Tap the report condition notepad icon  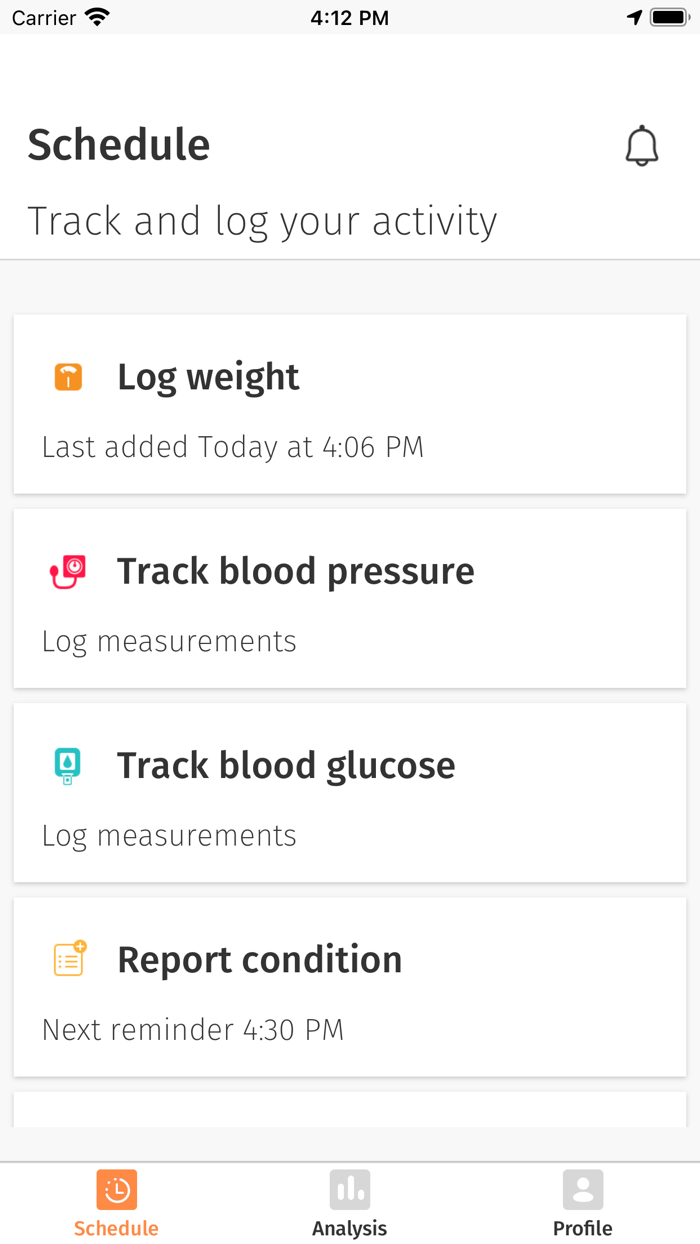point(69,959)
